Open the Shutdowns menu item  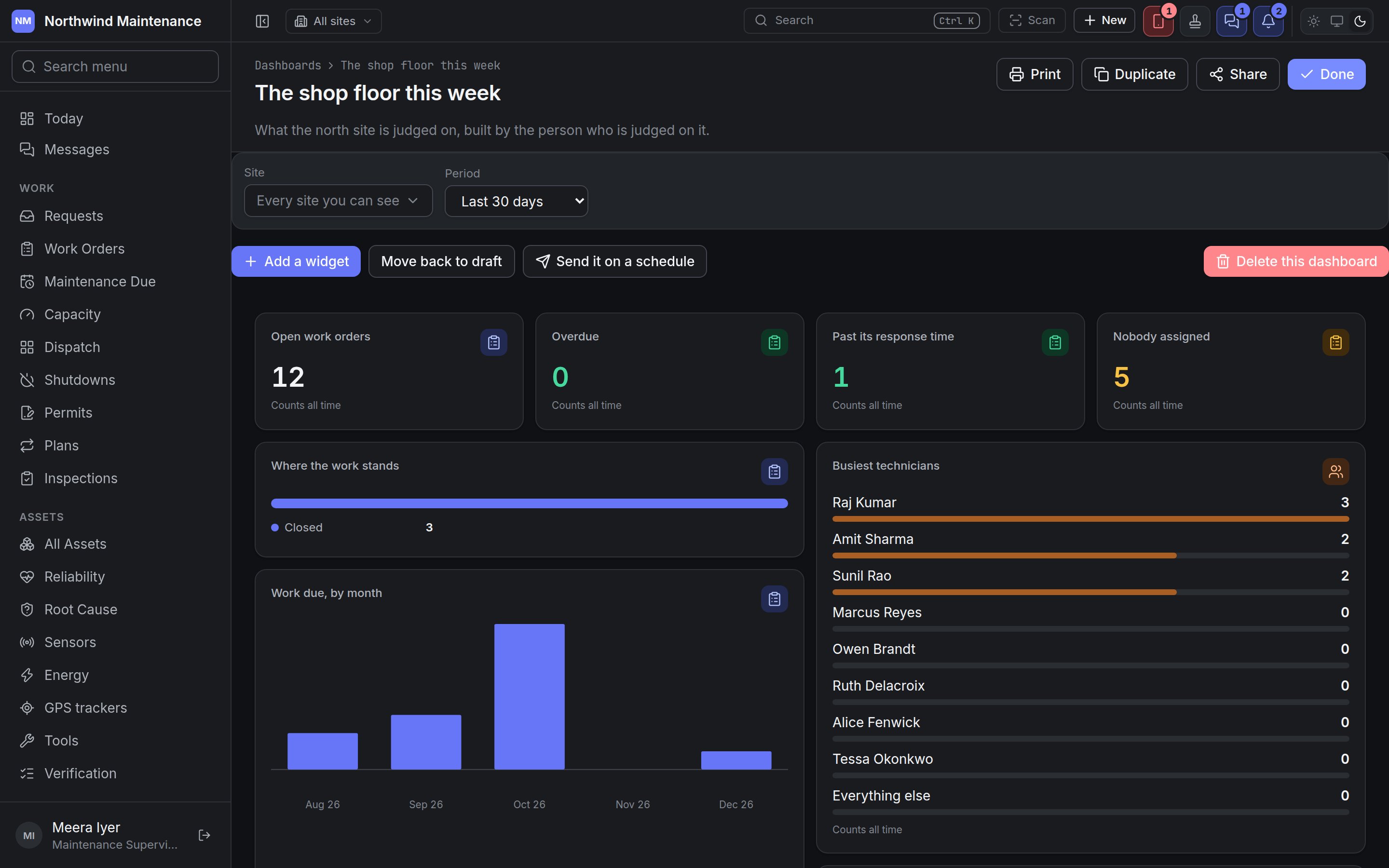coord(115,380)
